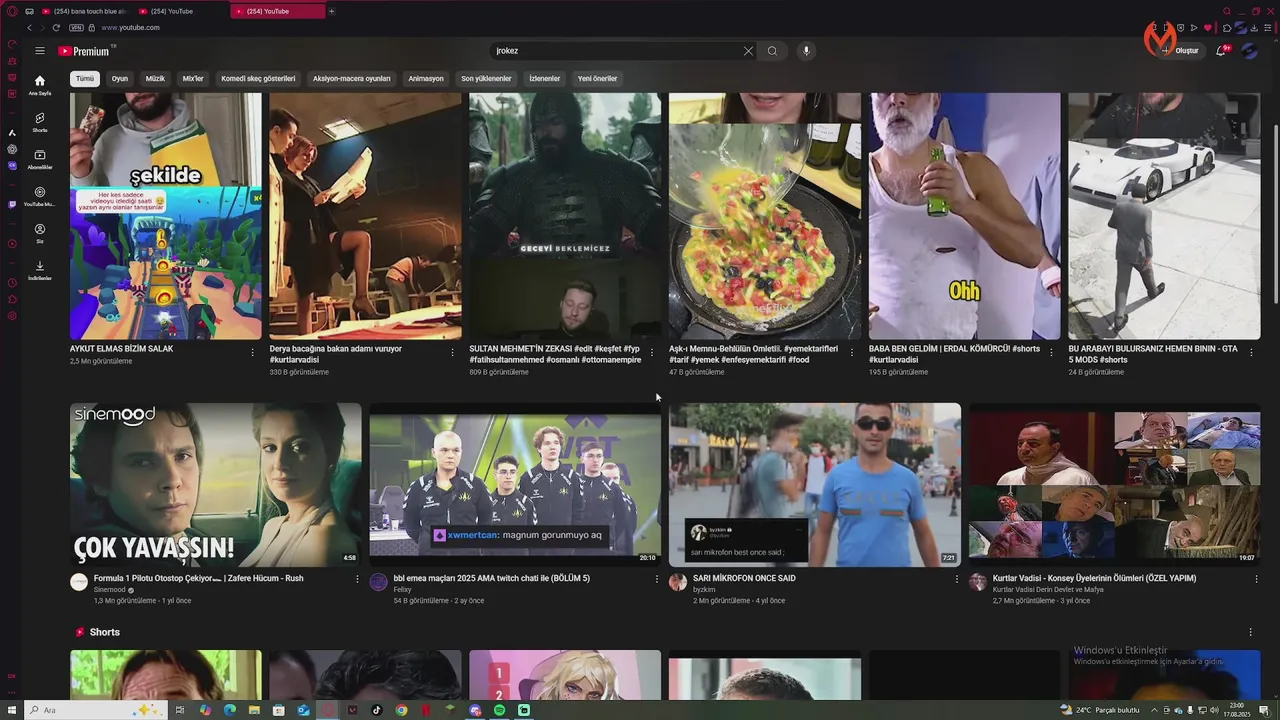
Task: Open the YouTube hamburger guide menu
Action: (40, 51)
